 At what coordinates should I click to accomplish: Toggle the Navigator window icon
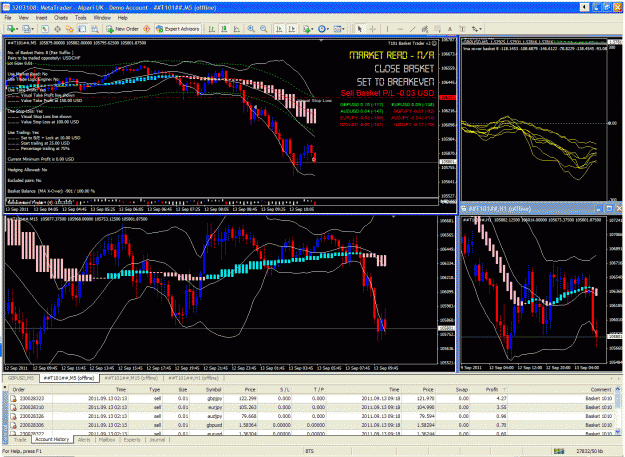[x=70, y=29]
